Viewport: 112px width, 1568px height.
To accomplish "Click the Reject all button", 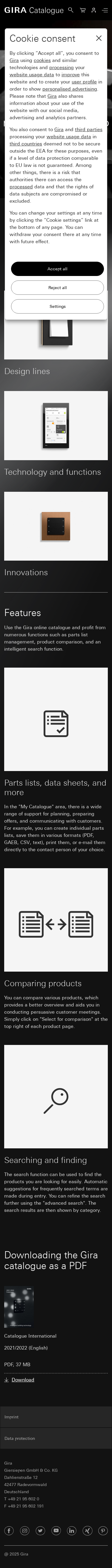I will pyautogui.click(x=57, y=287).
